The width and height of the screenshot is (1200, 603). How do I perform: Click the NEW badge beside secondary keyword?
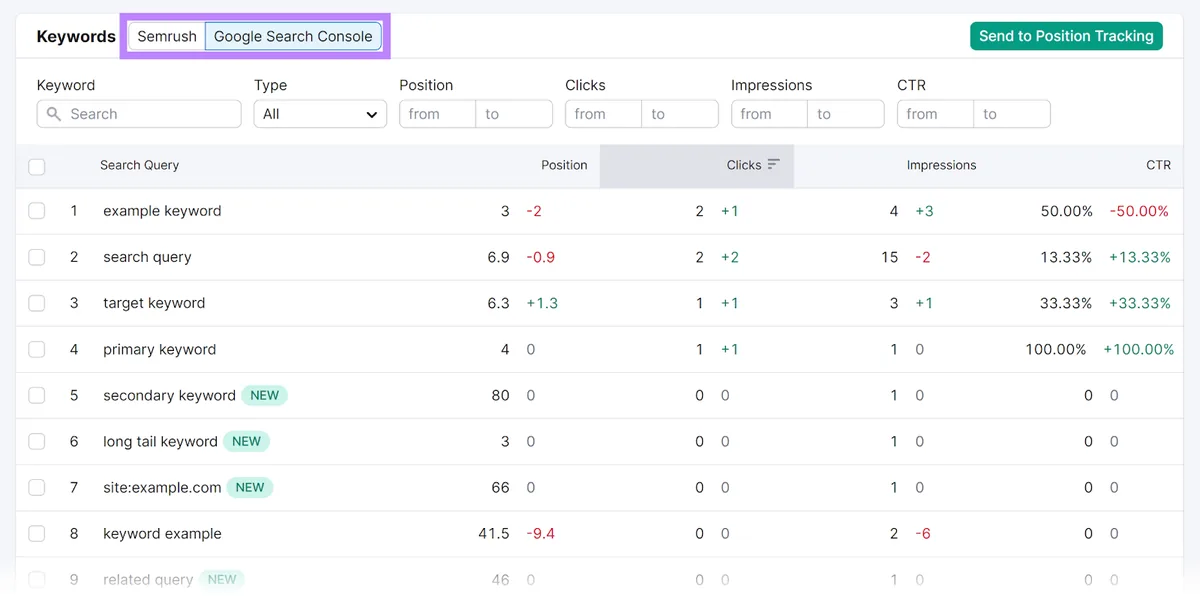click(x=265, y=395)
